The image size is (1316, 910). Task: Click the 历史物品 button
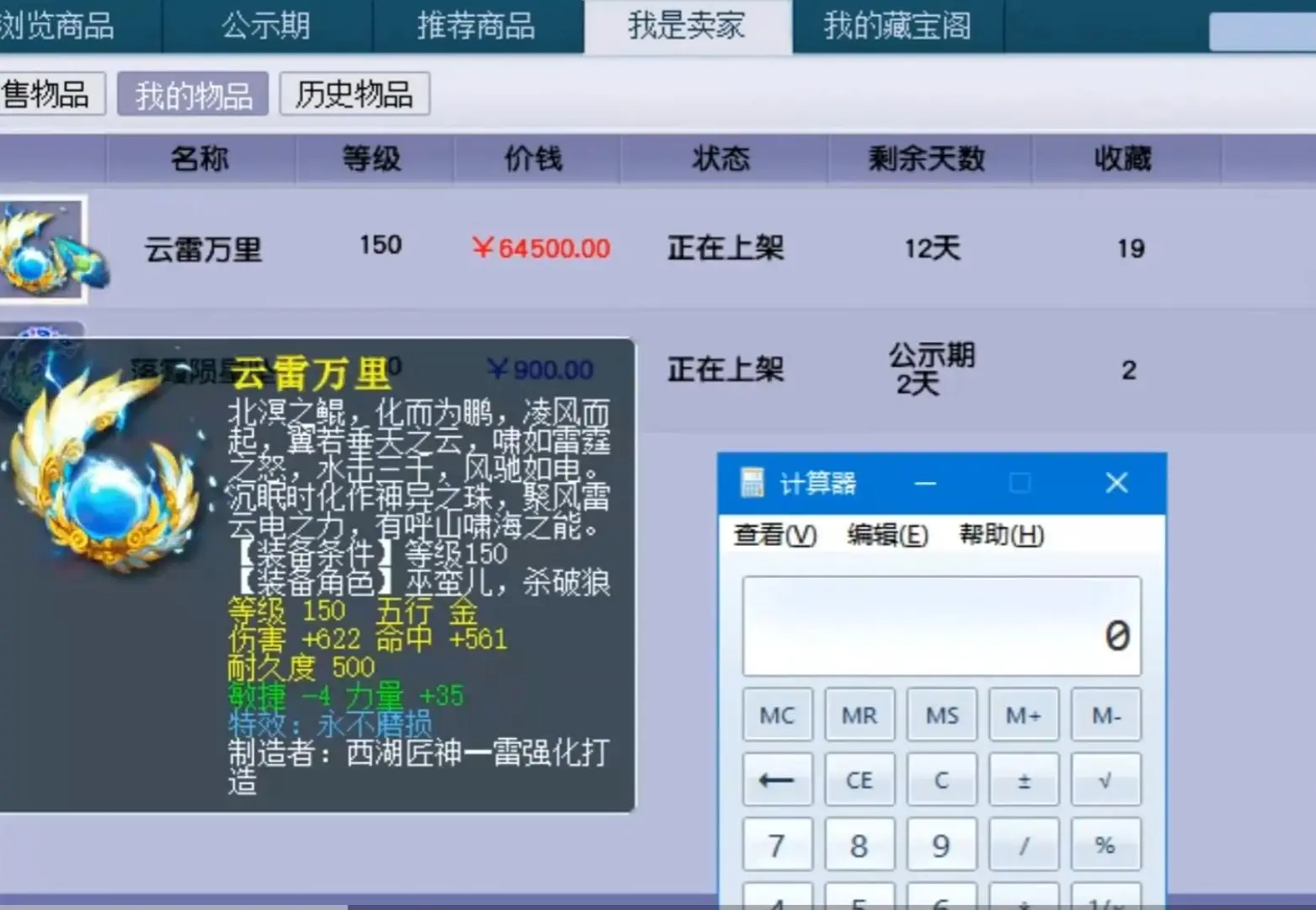tap(354, 95)
